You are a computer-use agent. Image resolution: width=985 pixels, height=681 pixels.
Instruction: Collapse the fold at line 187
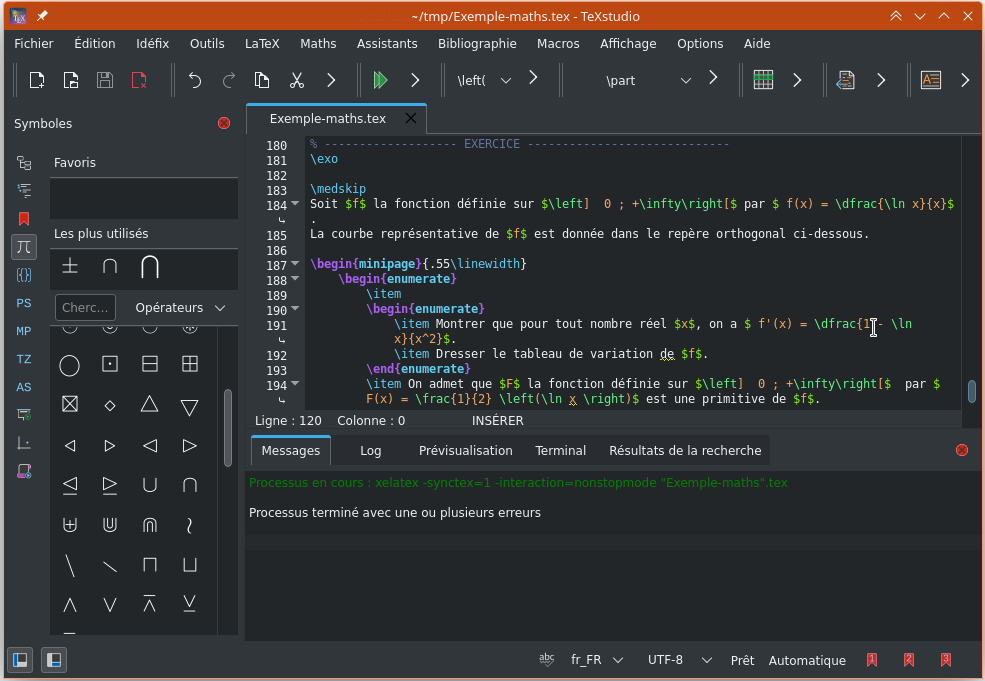pyautogui.click(x=295, y=263)
